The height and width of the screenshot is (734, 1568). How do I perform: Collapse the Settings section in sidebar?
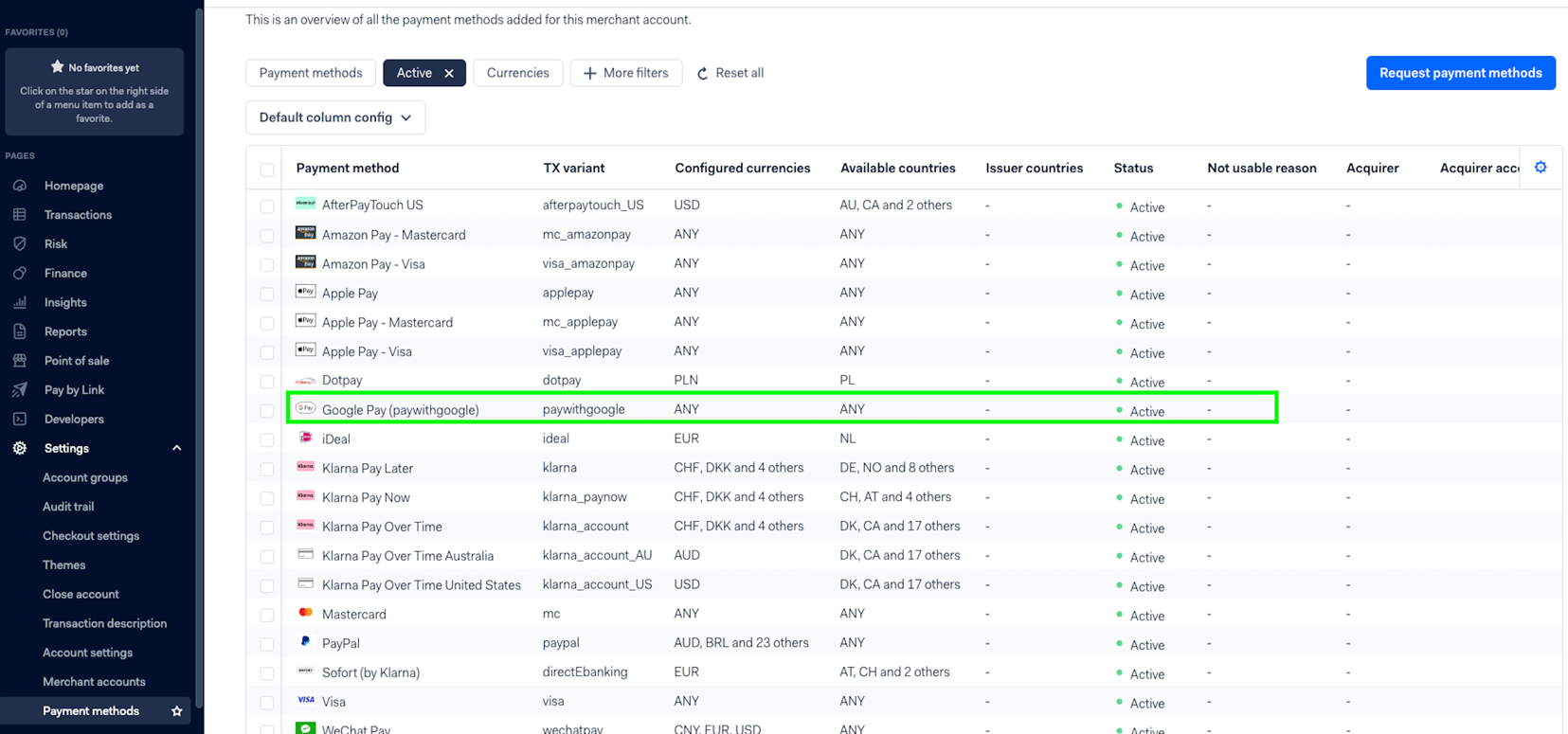click(x=176, y=449)
